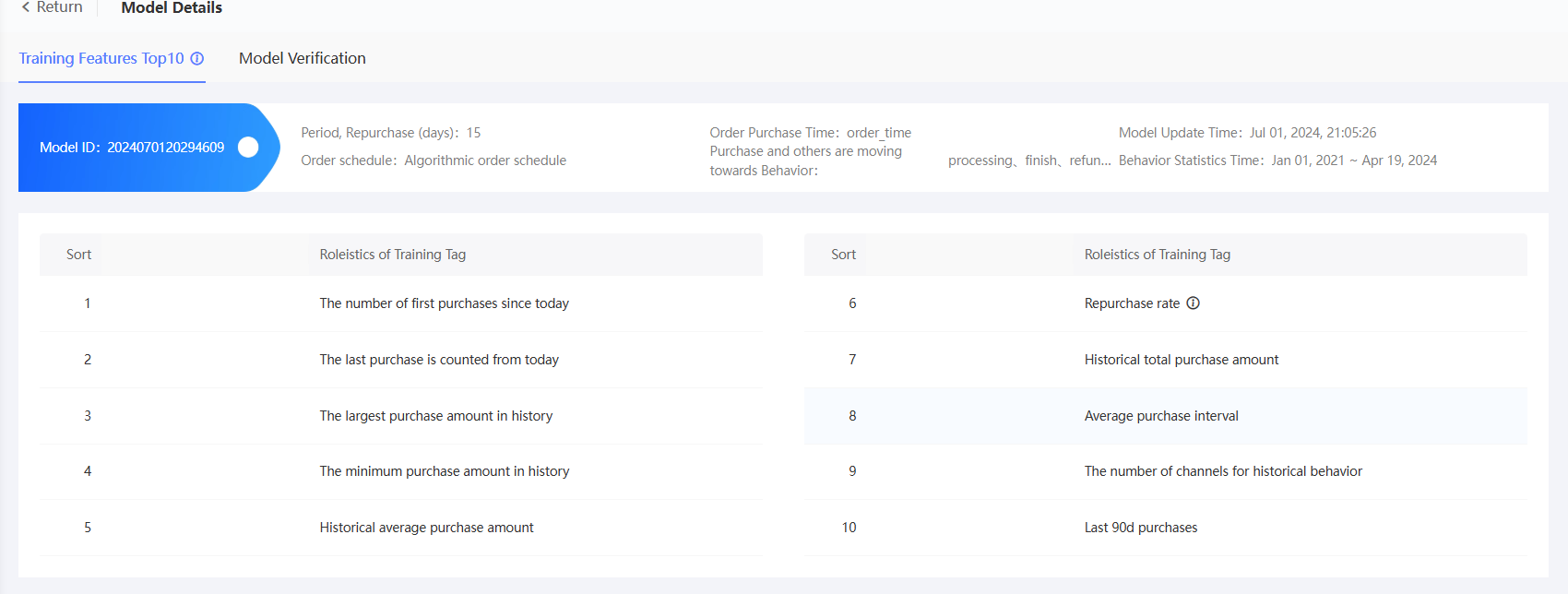Click 'Order schedule: Algorithmic order schedule' text
The width and height of the screenshot is (1568, 594).
pos(434,160)
